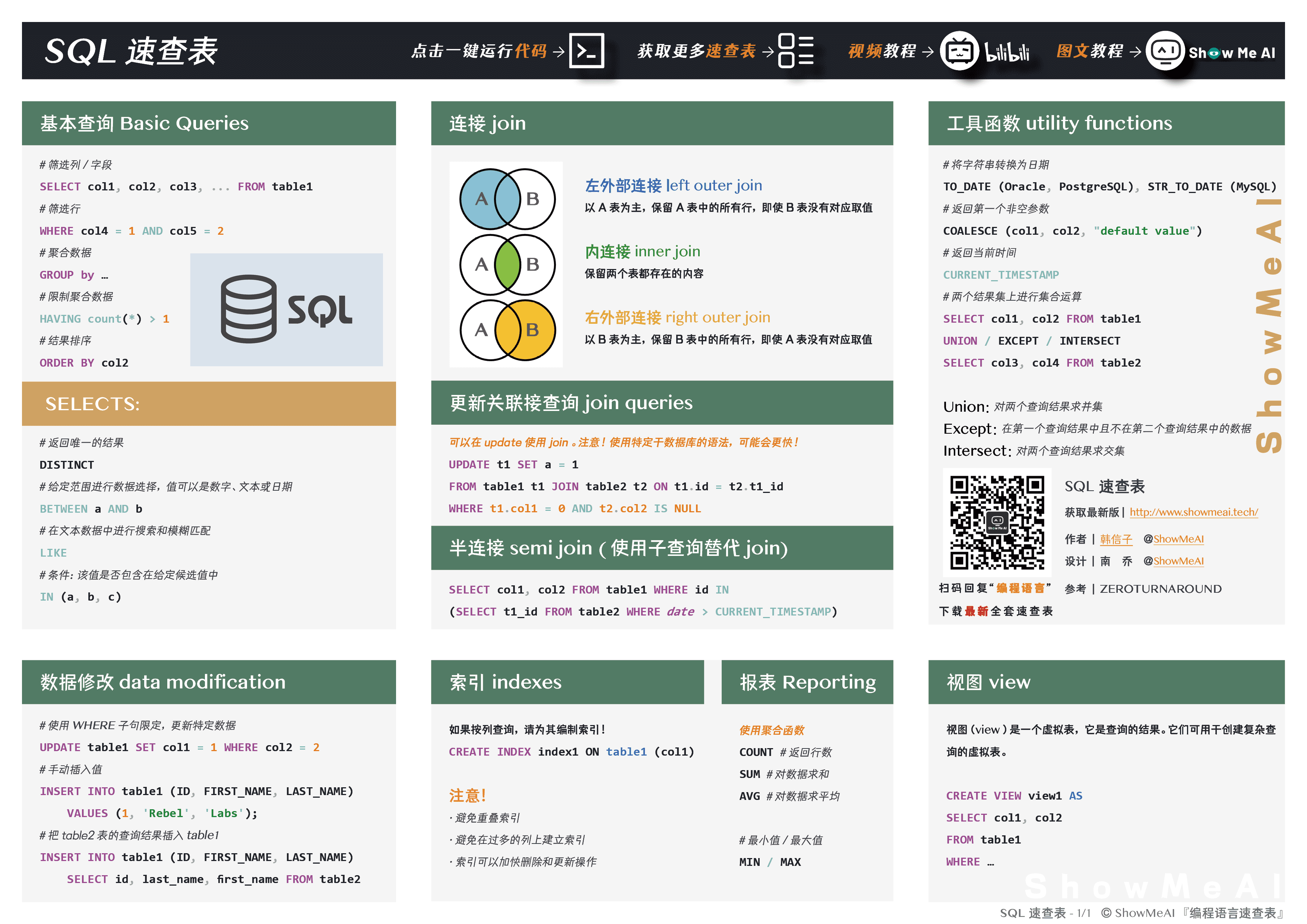Click the QR code image
This screenshot has height=924, width=1307.
(x=997, y=523)
